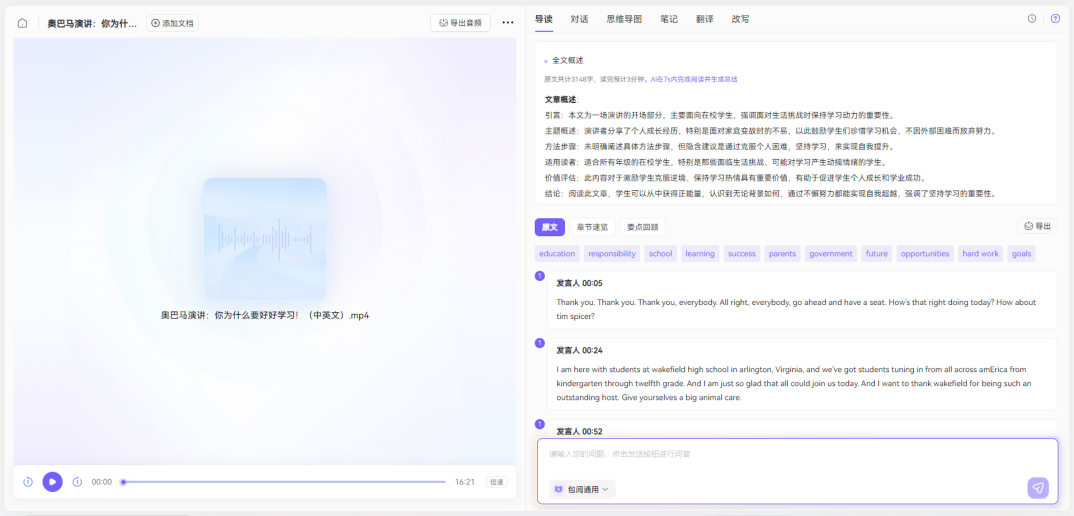Click the current time 00:00

[x=101, y=482]
